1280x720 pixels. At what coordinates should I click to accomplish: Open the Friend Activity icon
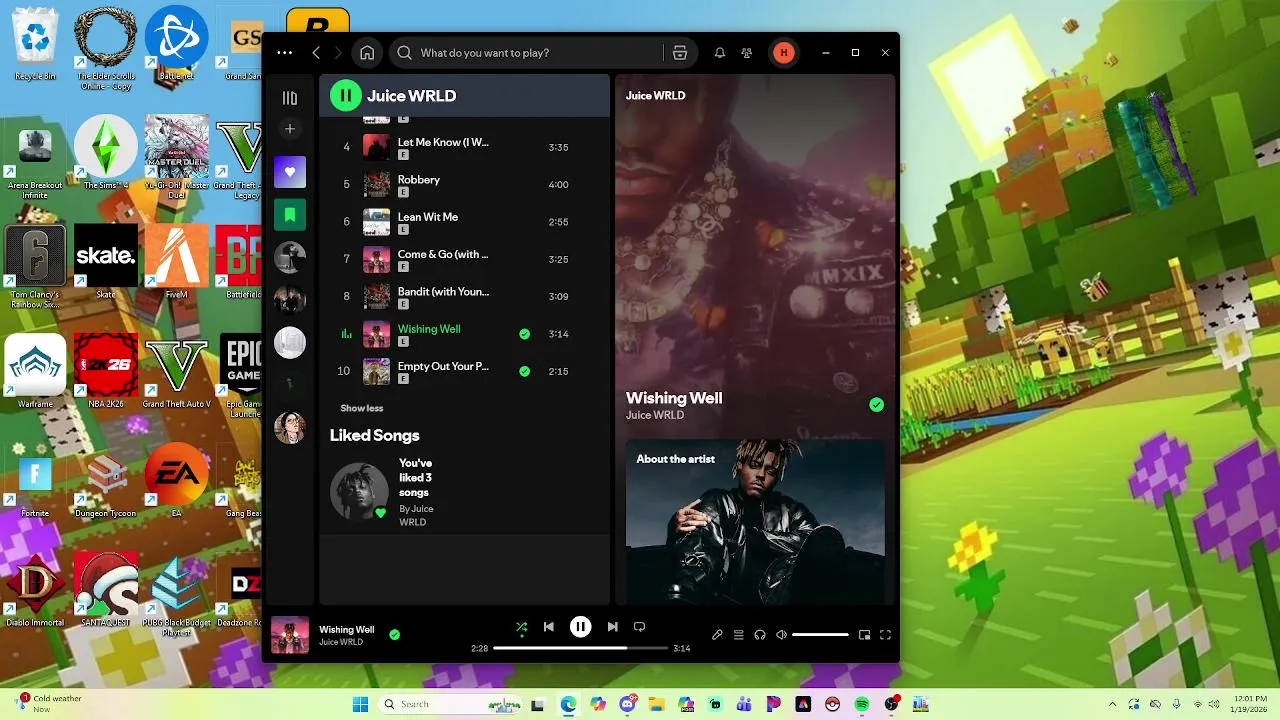pos(747,53)
